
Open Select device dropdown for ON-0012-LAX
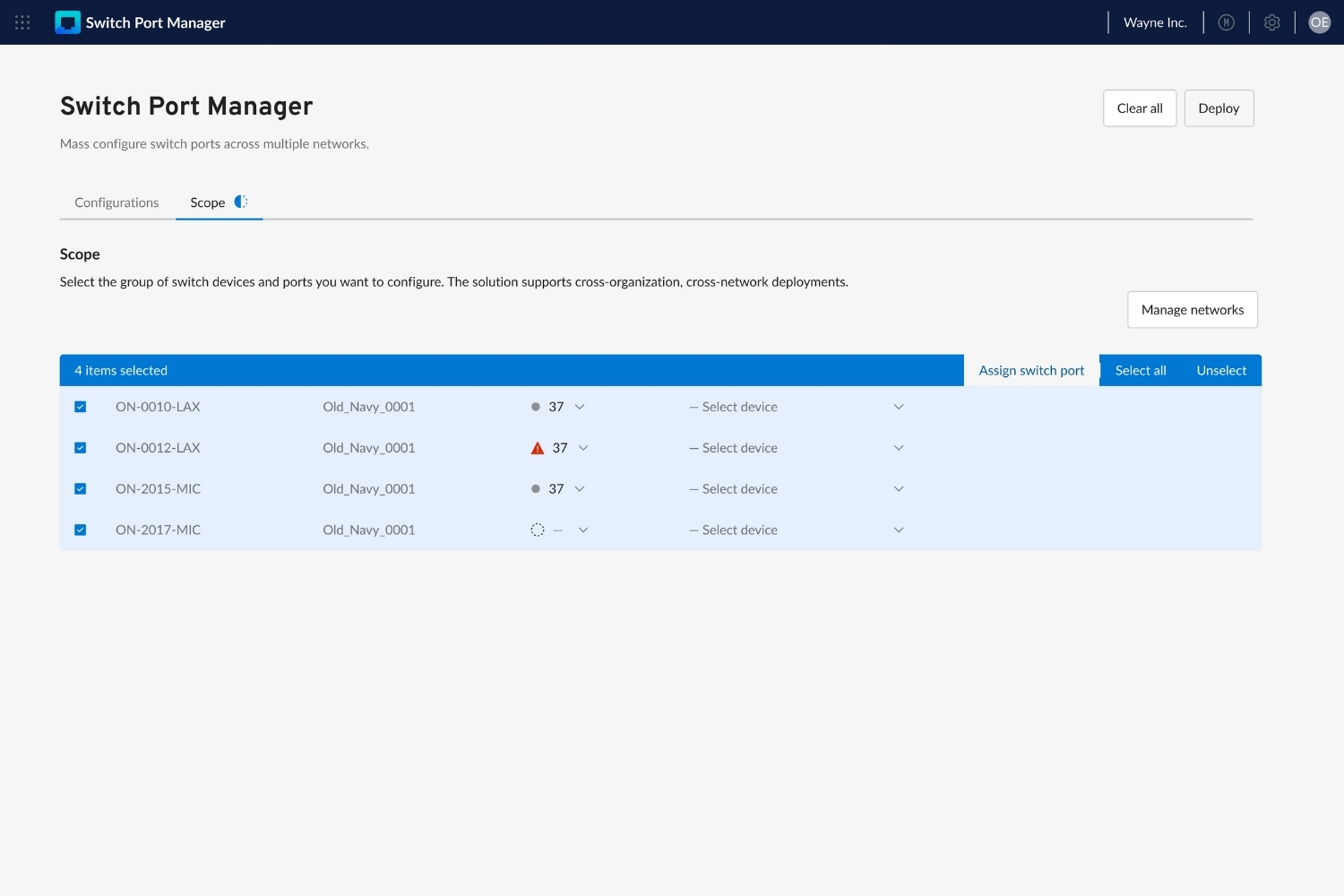coord(797,448)
